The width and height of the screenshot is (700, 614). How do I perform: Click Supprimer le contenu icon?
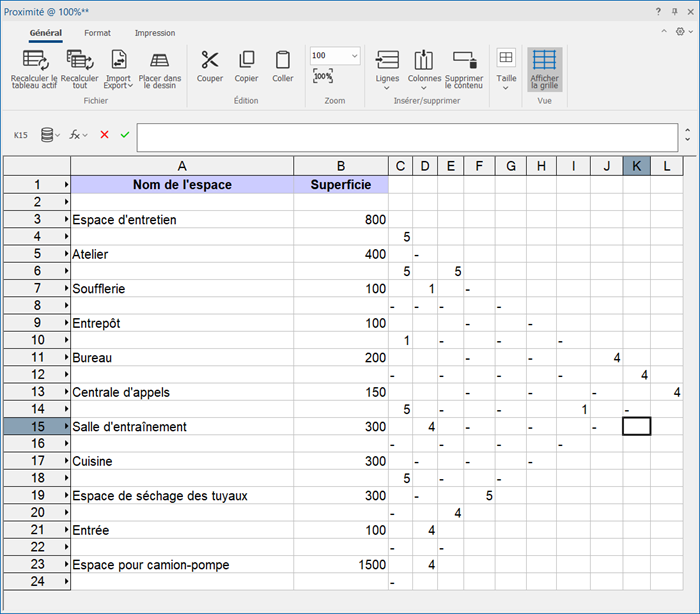pos(464,60)
